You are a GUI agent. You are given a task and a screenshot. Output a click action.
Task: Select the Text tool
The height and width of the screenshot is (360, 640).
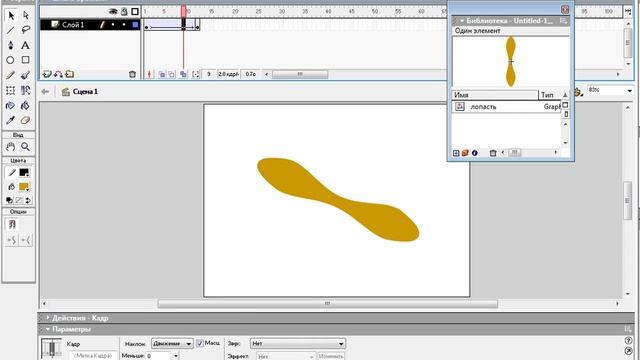(26, 45)
